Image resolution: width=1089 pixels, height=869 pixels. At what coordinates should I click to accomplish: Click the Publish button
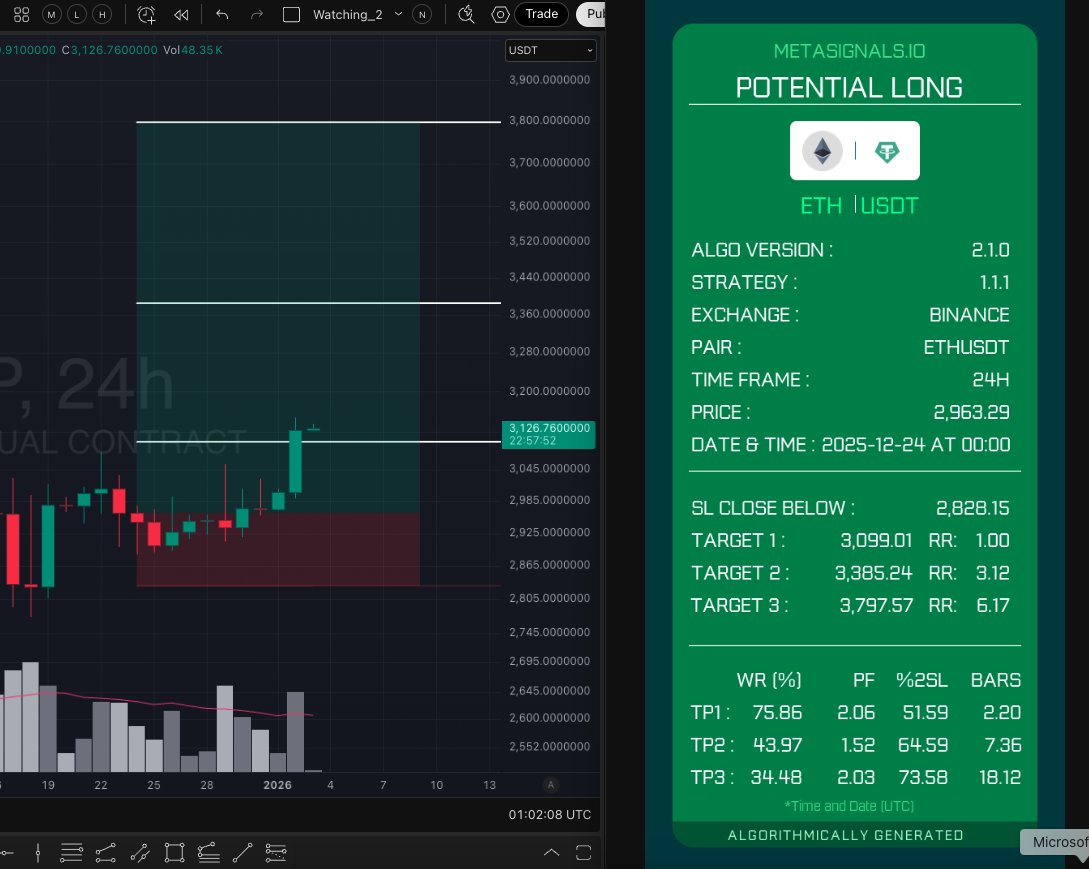(x=591, y=14)
